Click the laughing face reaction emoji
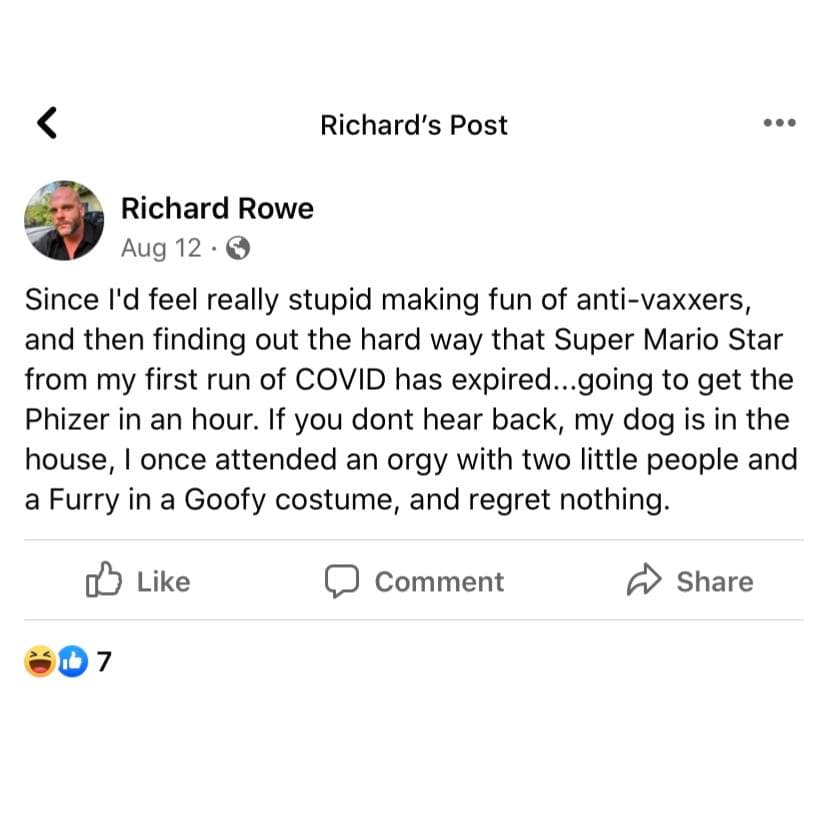Image resolution: width=828 pixels, height=818 pixels. 41,660
